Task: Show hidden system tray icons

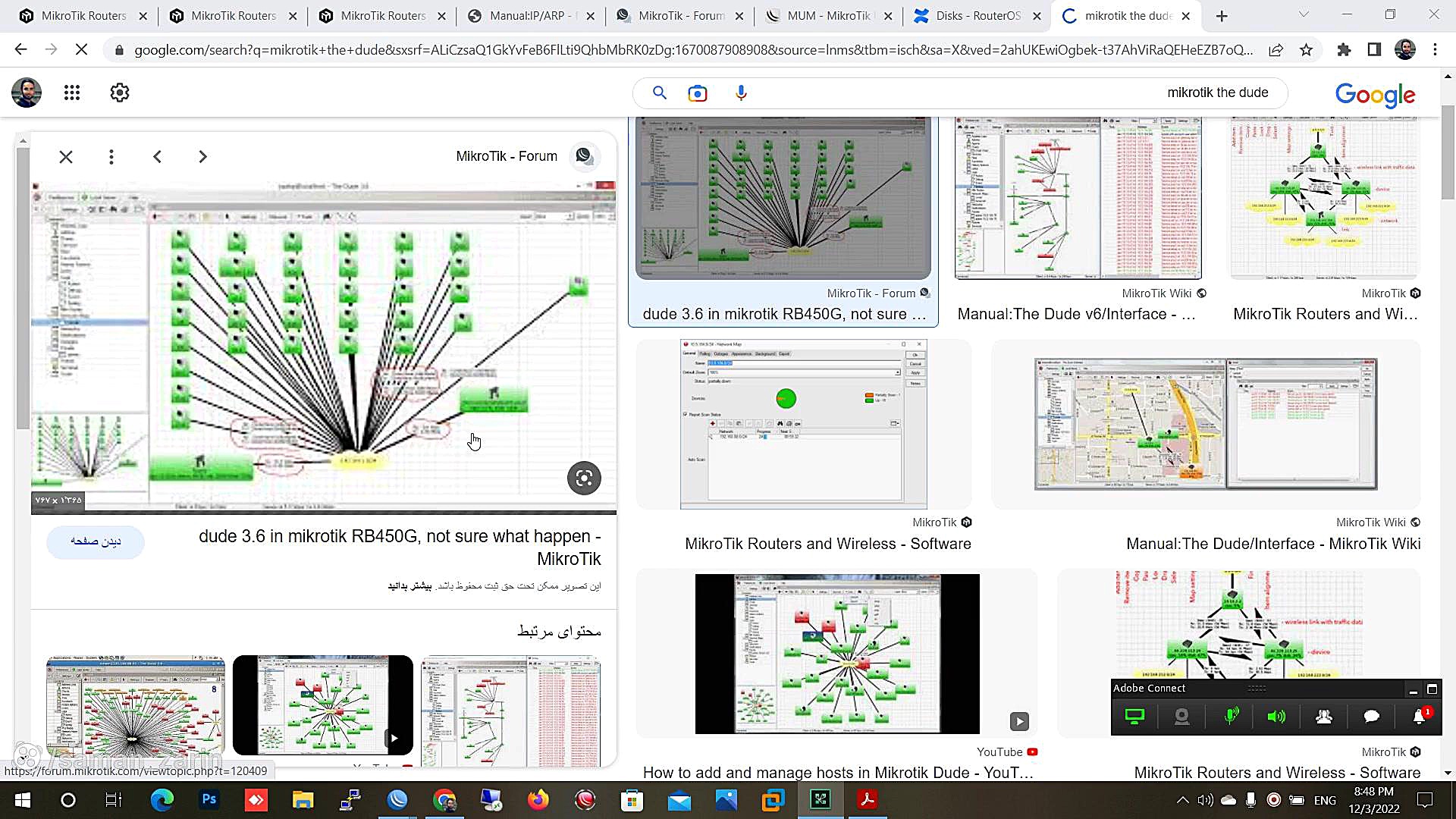Action: pyautogui.click(x=1182, y=800)
